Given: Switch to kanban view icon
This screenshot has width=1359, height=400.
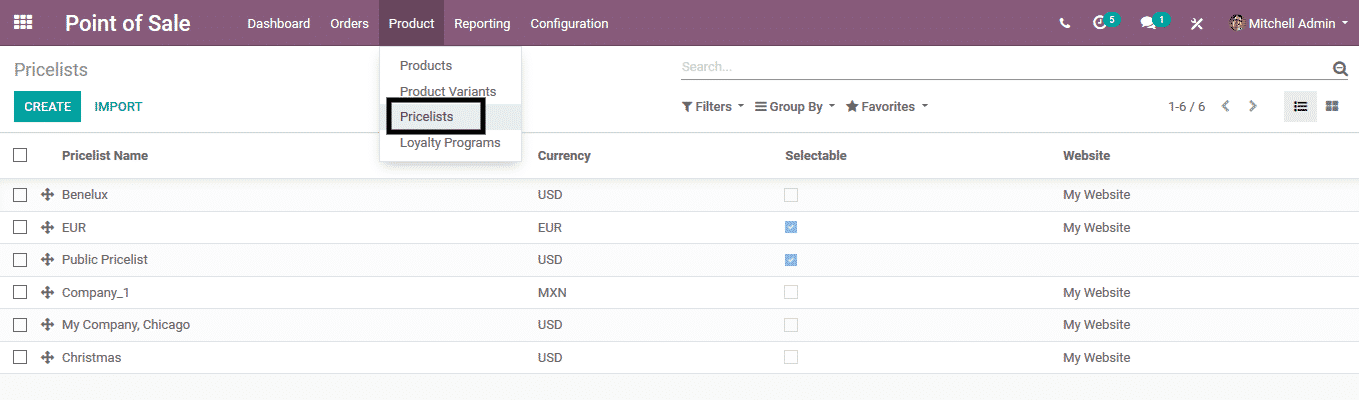Looking at the screenshot, I should point(1332,106).
